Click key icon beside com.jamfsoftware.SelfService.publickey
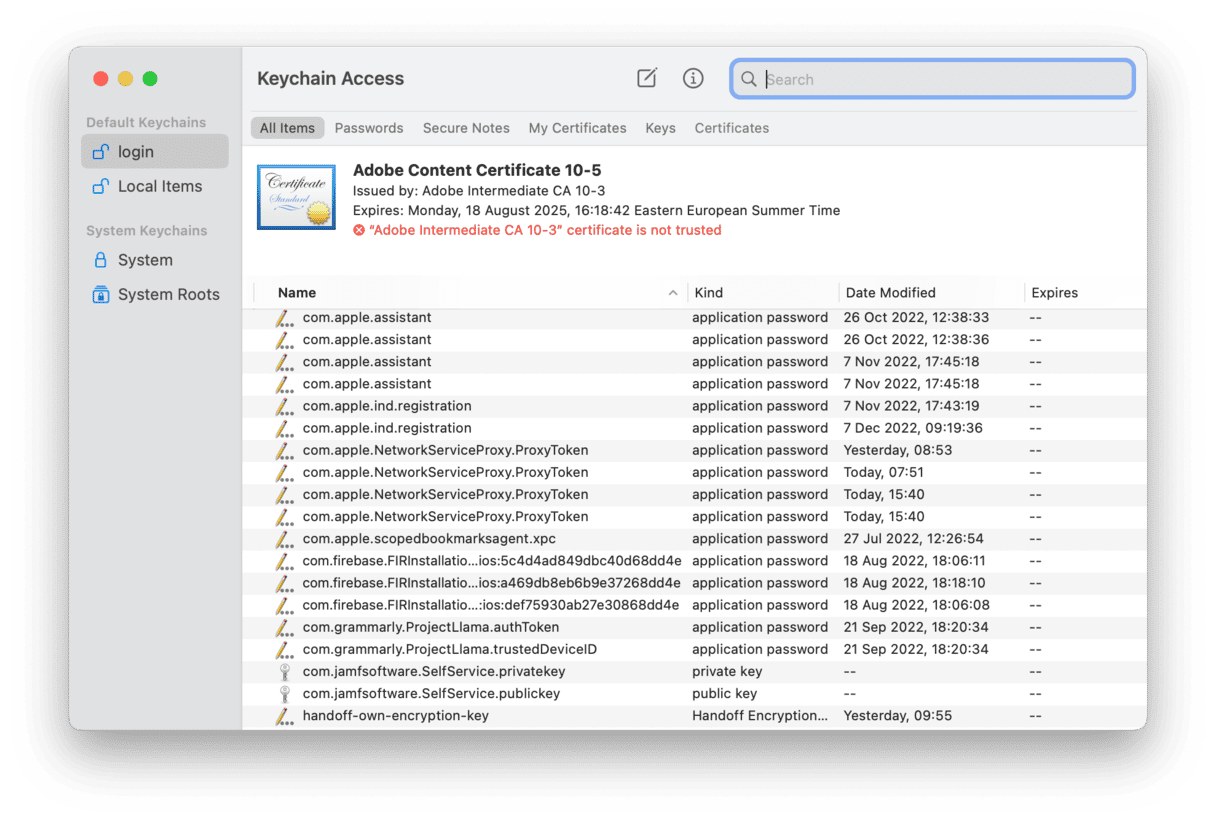Viewport: 1216px width, 821px height. pos(285,694)
